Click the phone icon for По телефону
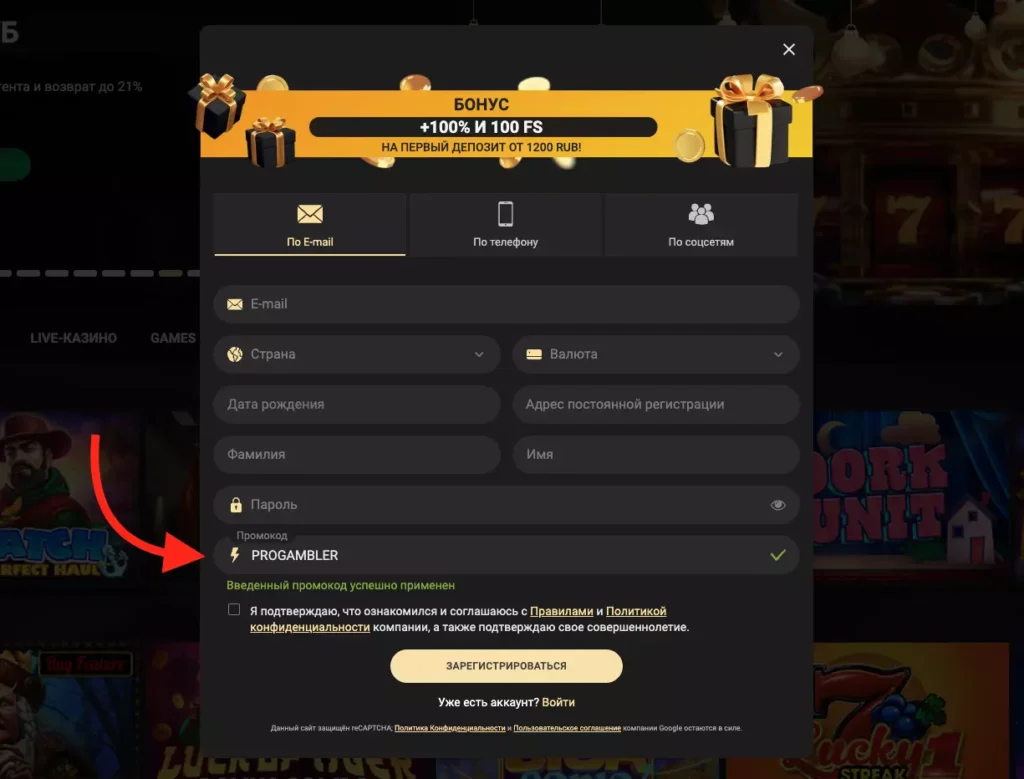 tap(505, 214)
